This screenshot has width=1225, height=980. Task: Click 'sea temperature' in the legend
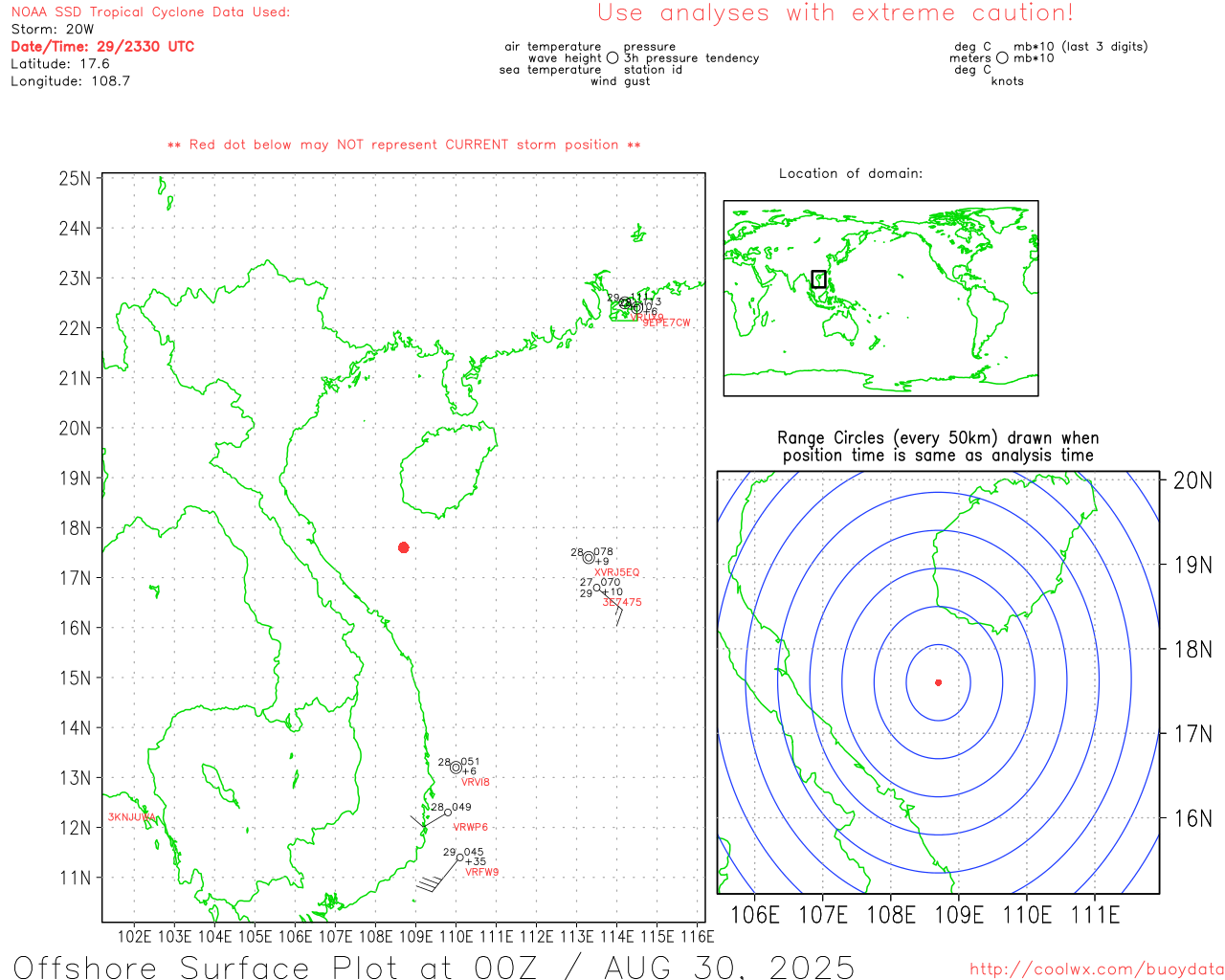[550, 70]
